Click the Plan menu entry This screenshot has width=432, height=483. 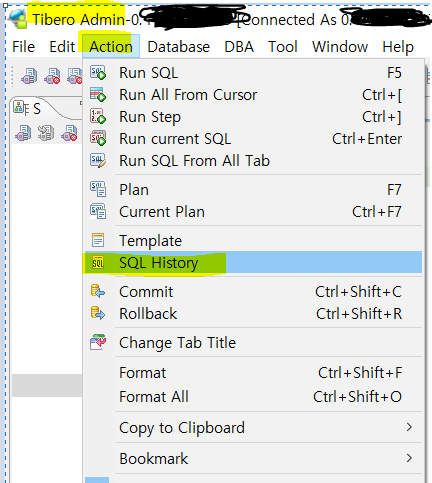pyautogui.click(x=253, y=190)
